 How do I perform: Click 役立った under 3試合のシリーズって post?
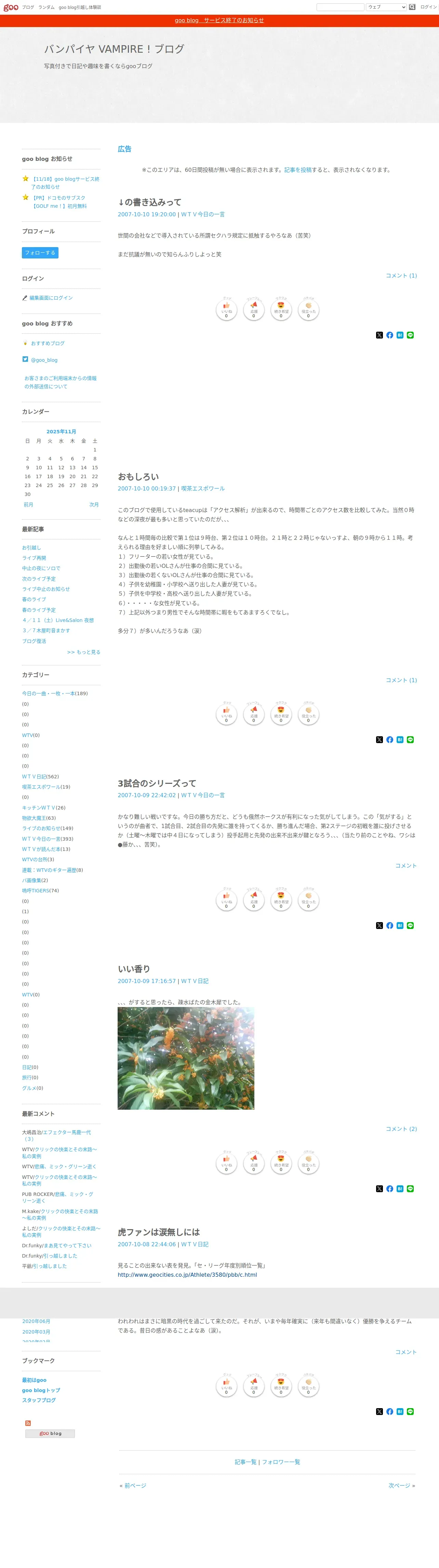coord(308,900)
